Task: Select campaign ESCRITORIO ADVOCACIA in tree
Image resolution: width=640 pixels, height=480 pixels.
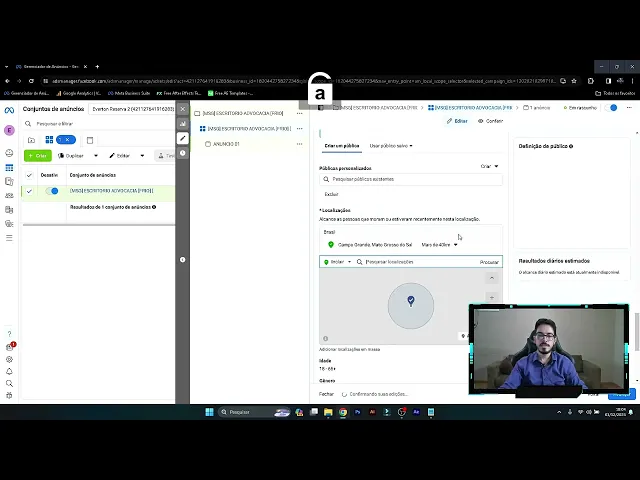Action: [x=243, y=113]
